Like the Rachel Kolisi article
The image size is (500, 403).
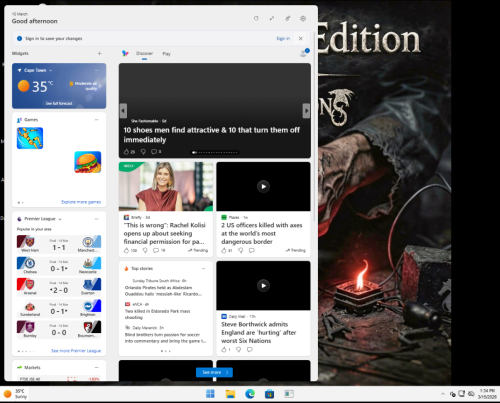126,250
